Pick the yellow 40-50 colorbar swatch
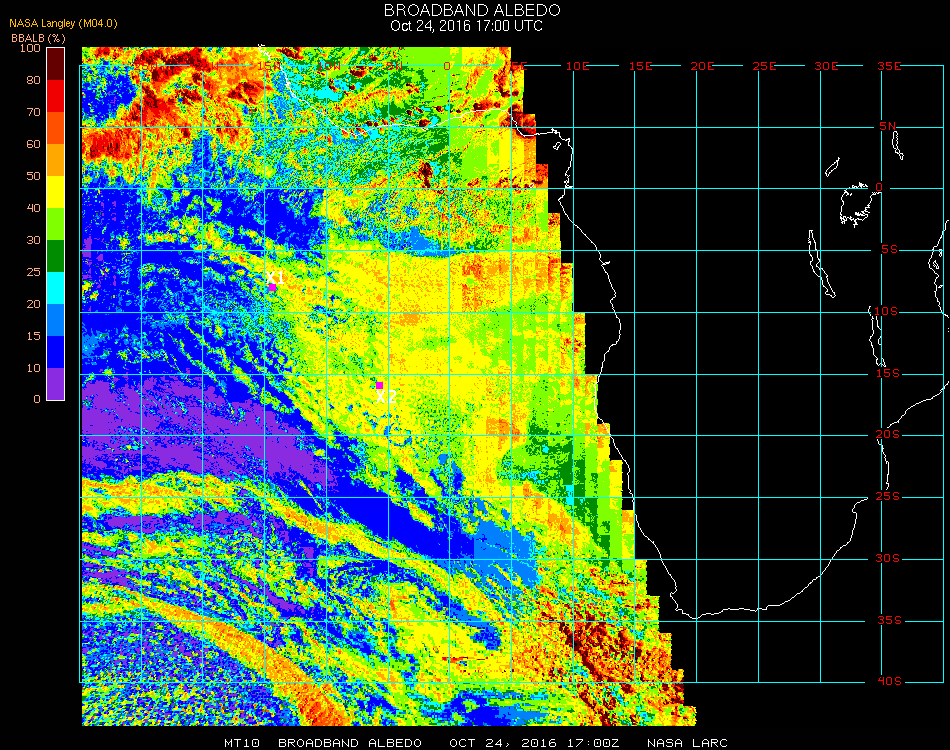950x750 pixels. click(56, 192)
